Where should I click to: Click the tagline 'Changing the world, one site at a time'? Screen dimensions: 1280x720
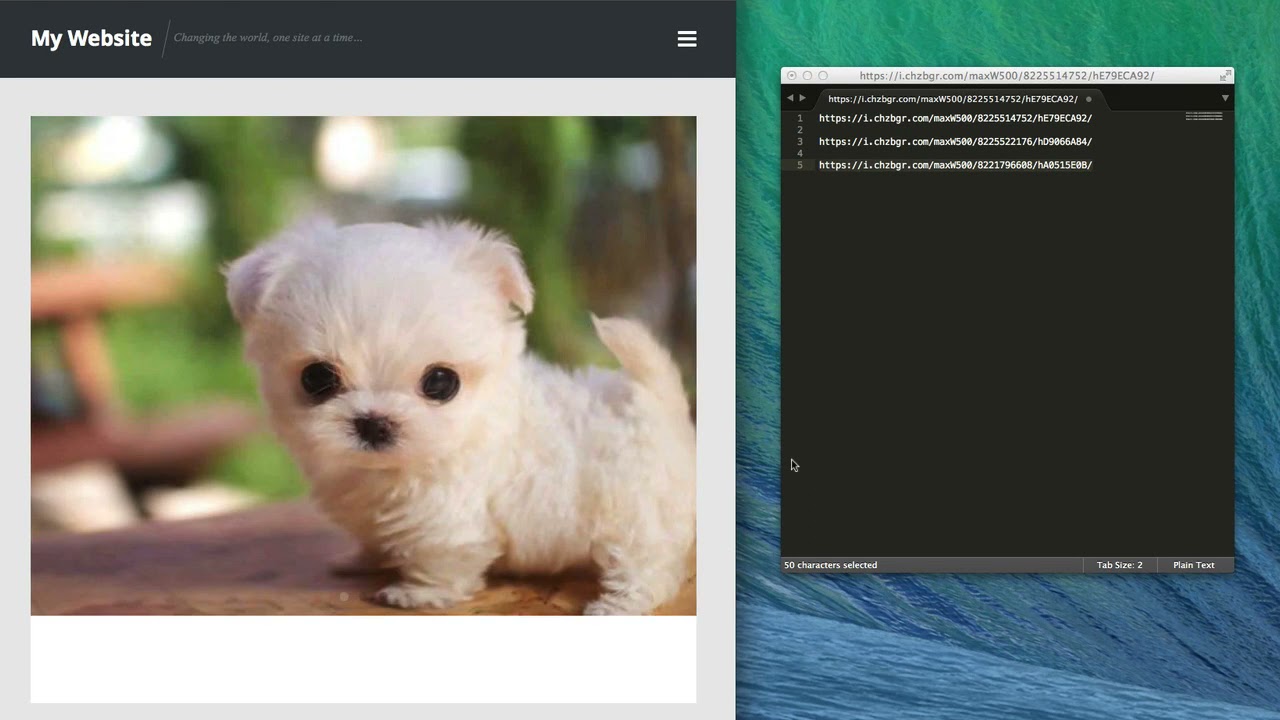coord(268,38)
